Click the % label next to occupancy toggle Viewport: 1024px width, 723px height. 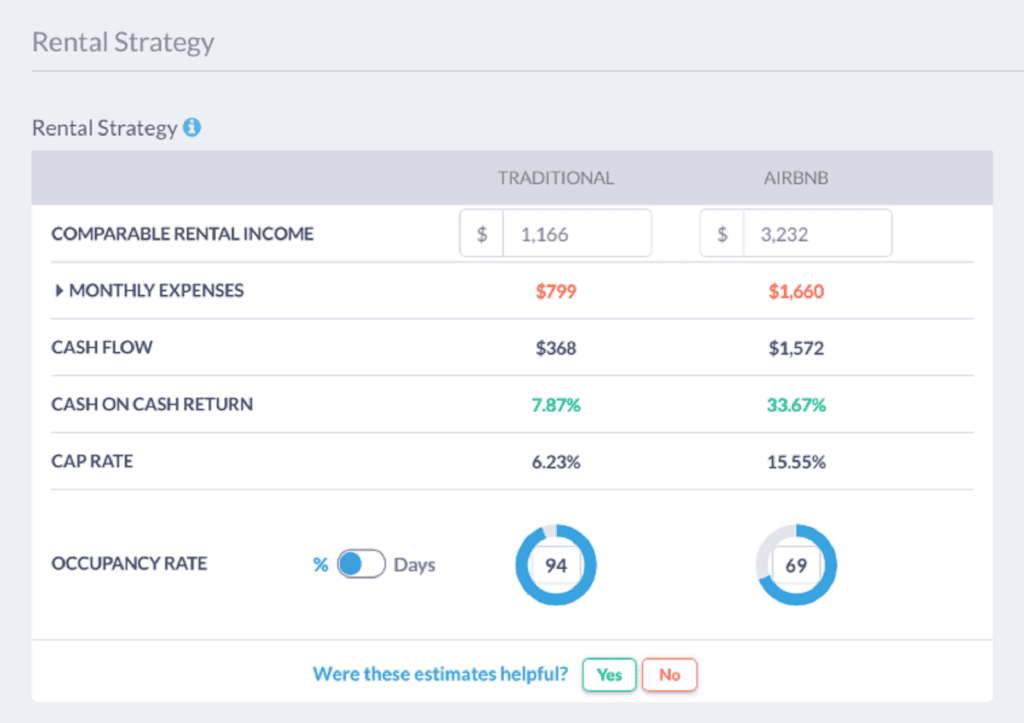pos(321,564)
